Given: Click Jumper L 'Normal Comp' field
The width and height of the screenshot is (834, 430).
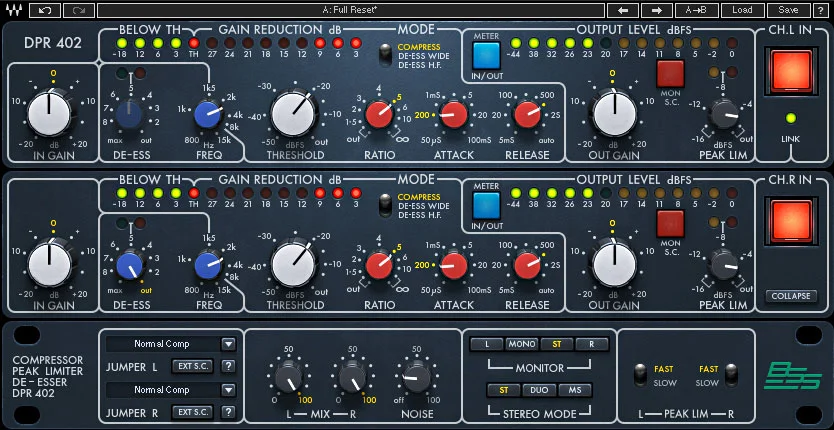Looking at the screenshot, I should pos(162,344).
